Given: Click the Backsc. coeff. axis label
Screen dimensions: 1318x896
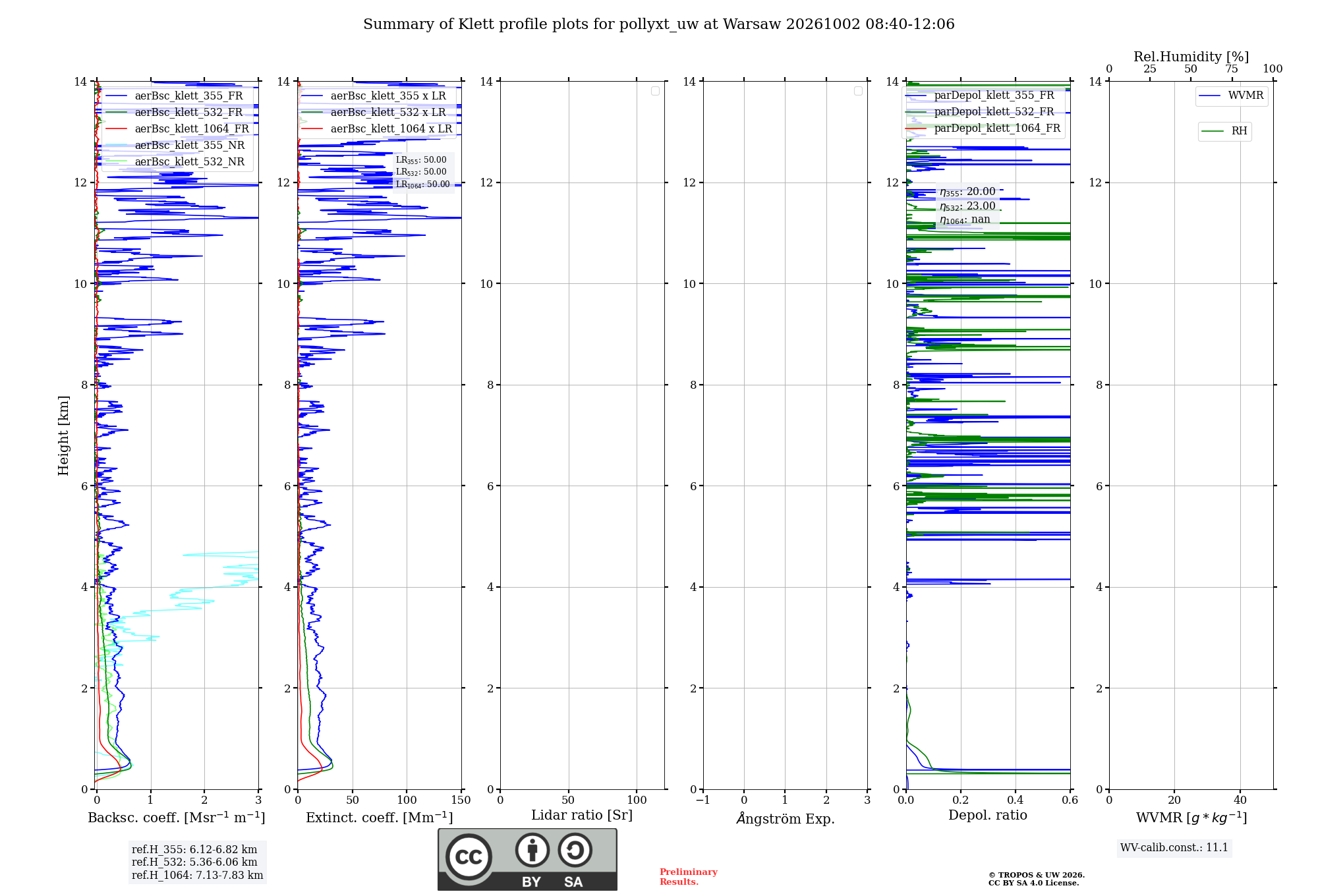Looking at the screenshot, I should click(177, 818).
